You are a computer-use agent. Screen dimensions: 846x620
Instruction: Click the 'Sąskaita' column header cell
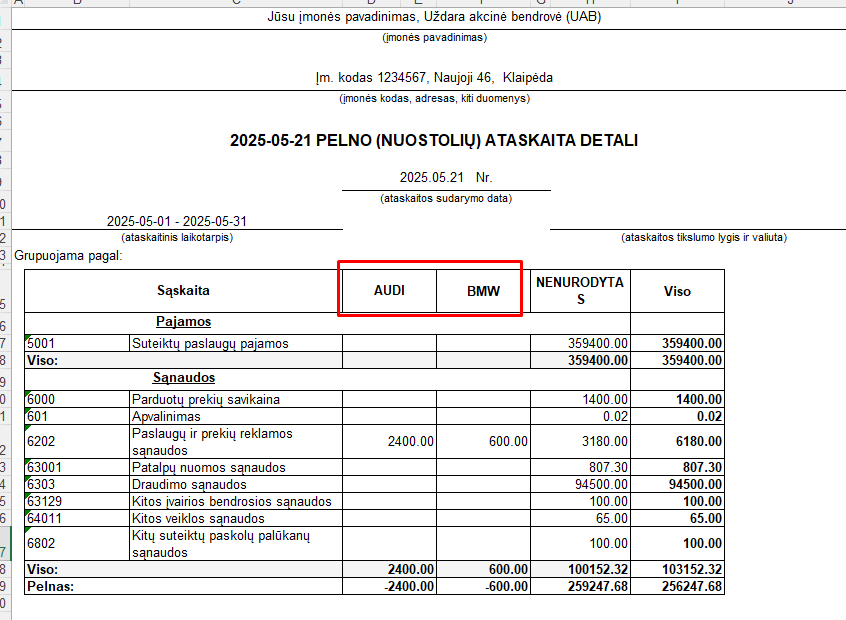pos(183,291)
